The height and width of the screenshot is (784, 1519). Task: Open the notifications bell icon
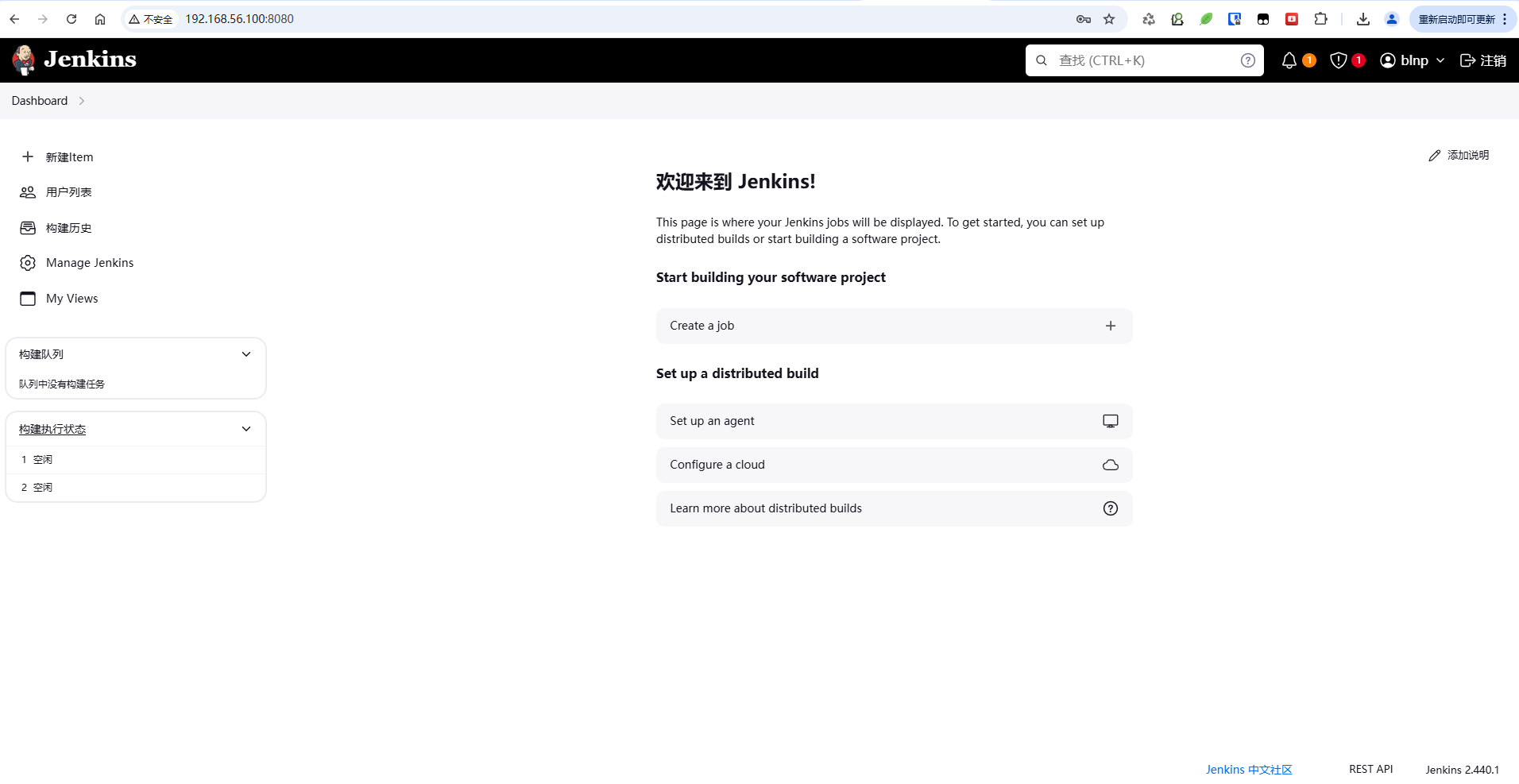pos(1289,60)
